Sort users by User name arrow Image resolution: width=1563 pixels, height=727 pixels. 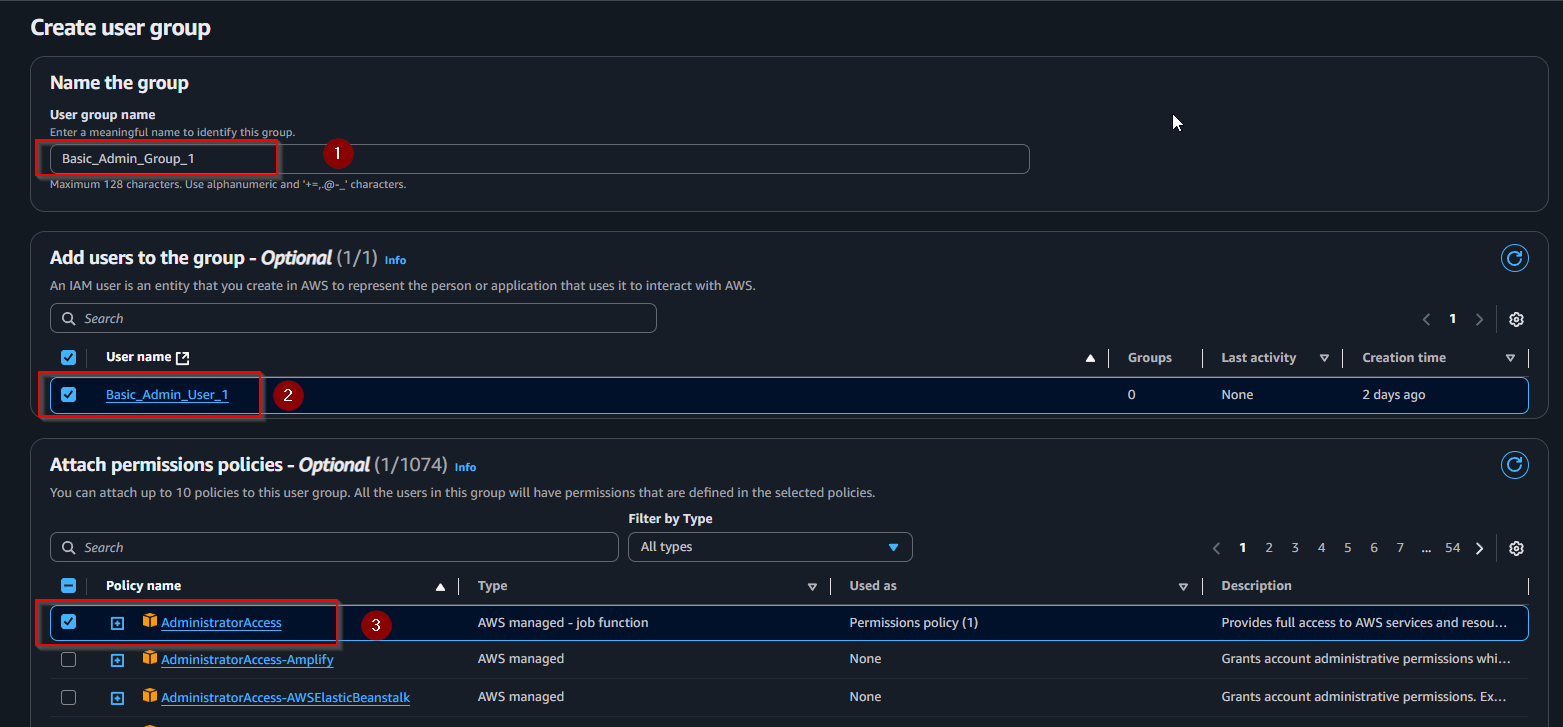click(1091, 358)
